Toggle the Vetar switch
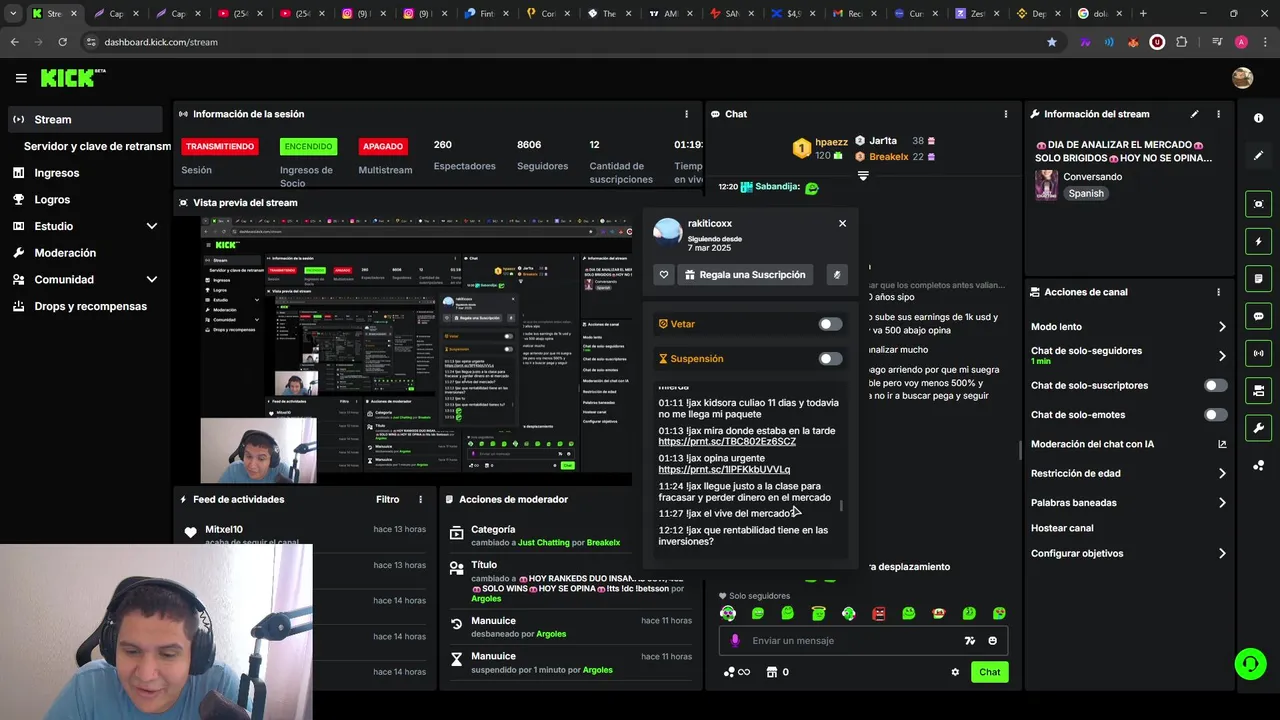The width and height of the screenshot is (1280, 720). 830,324
